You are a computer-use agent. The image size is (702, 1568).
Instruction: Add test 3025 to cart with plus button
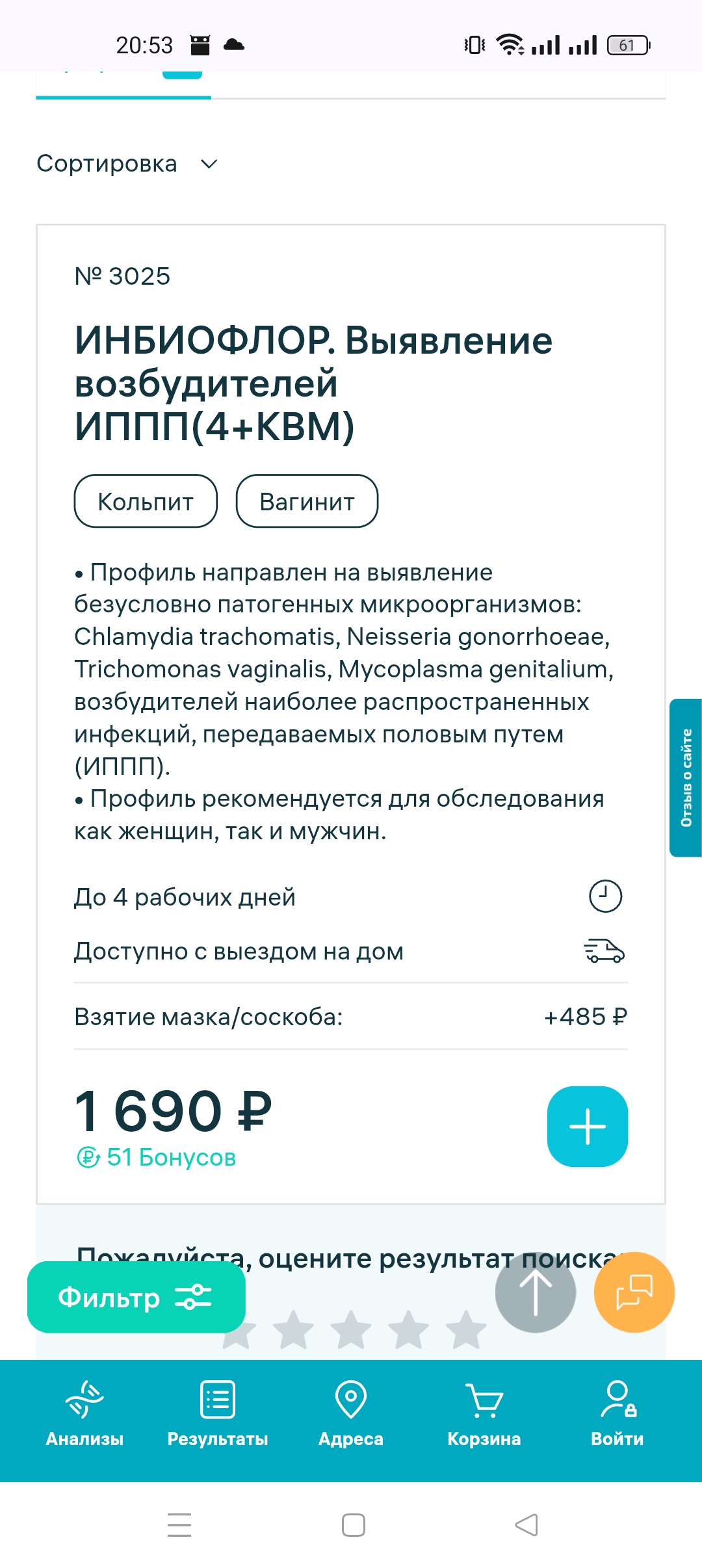point(587,1126)
